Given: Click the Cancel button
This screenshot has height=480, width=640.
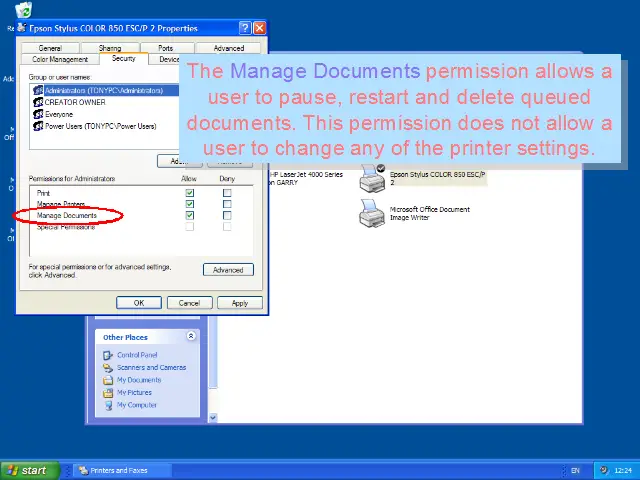Looking at the screenshot, I should coord(189,303).
